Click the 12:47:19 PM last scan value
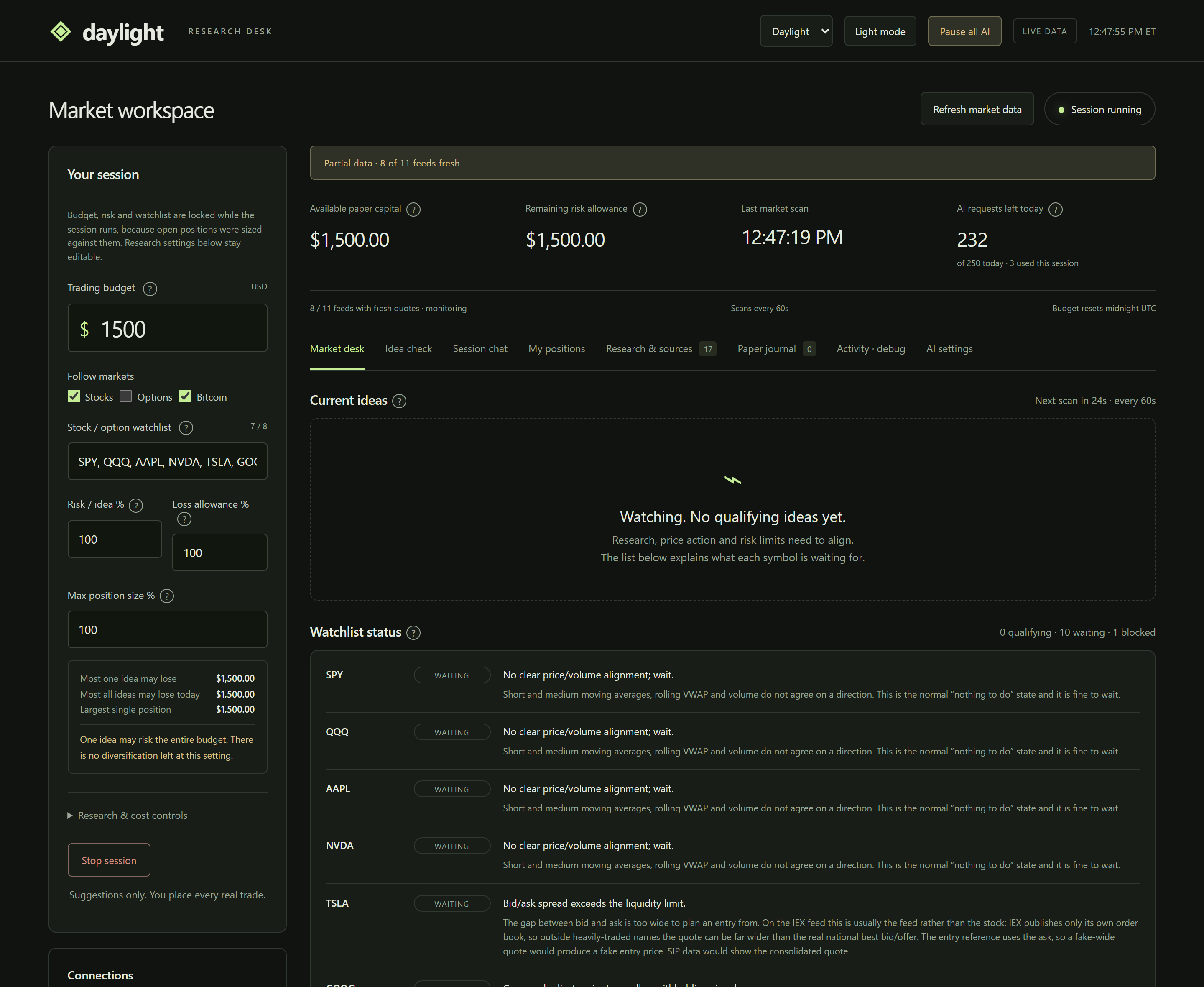The width and height of the screenshot is (1204, 987). [x=792, y=238]
